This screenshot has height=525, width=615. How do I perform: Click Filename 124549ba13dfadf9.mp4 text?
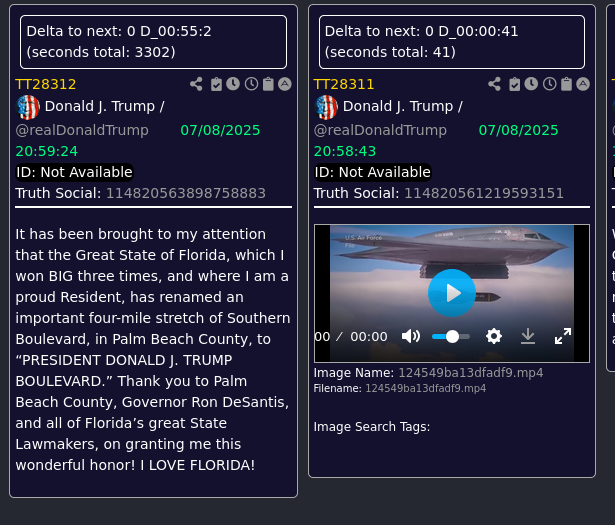426,388
